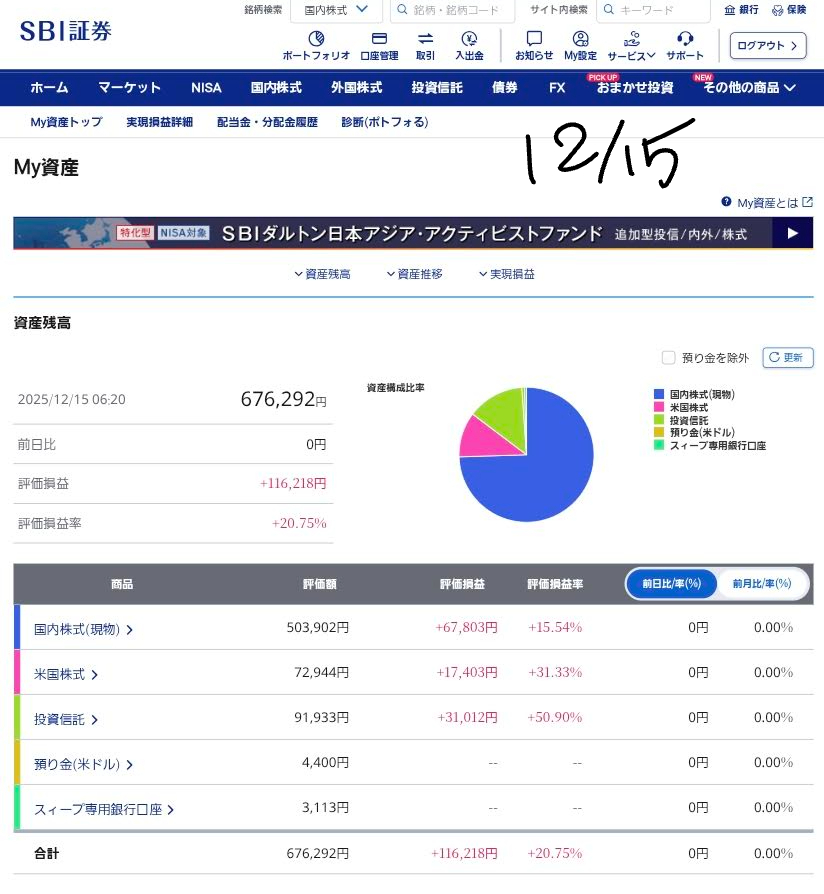This screenshot has height=894, width=824.
Task: Open the 取引 trade icon
Action: pos(425,40)
